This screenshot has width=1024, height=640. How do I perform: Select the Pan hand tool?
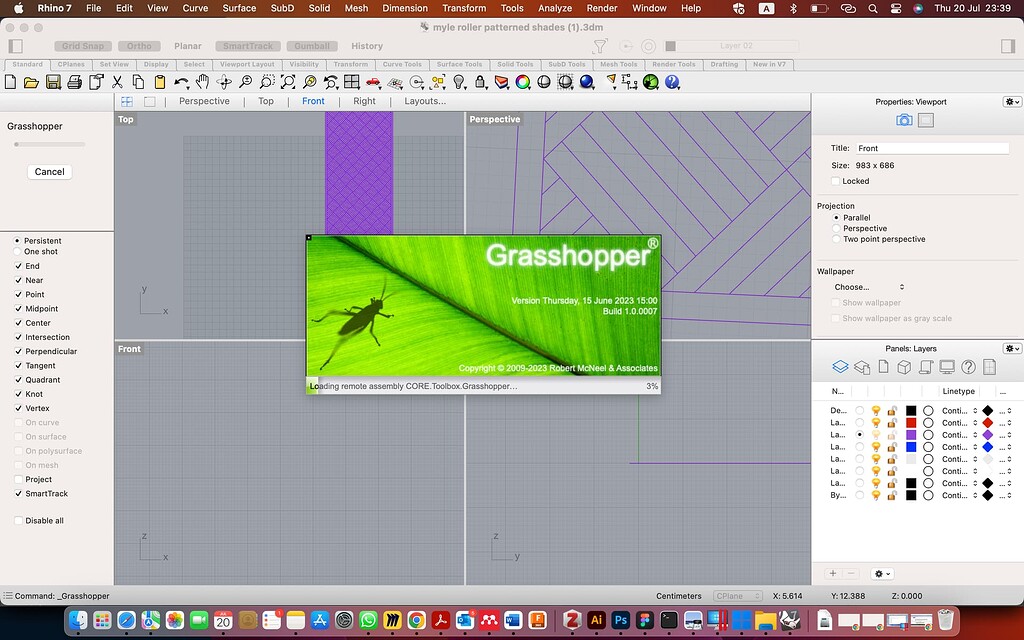pos(203,82)
